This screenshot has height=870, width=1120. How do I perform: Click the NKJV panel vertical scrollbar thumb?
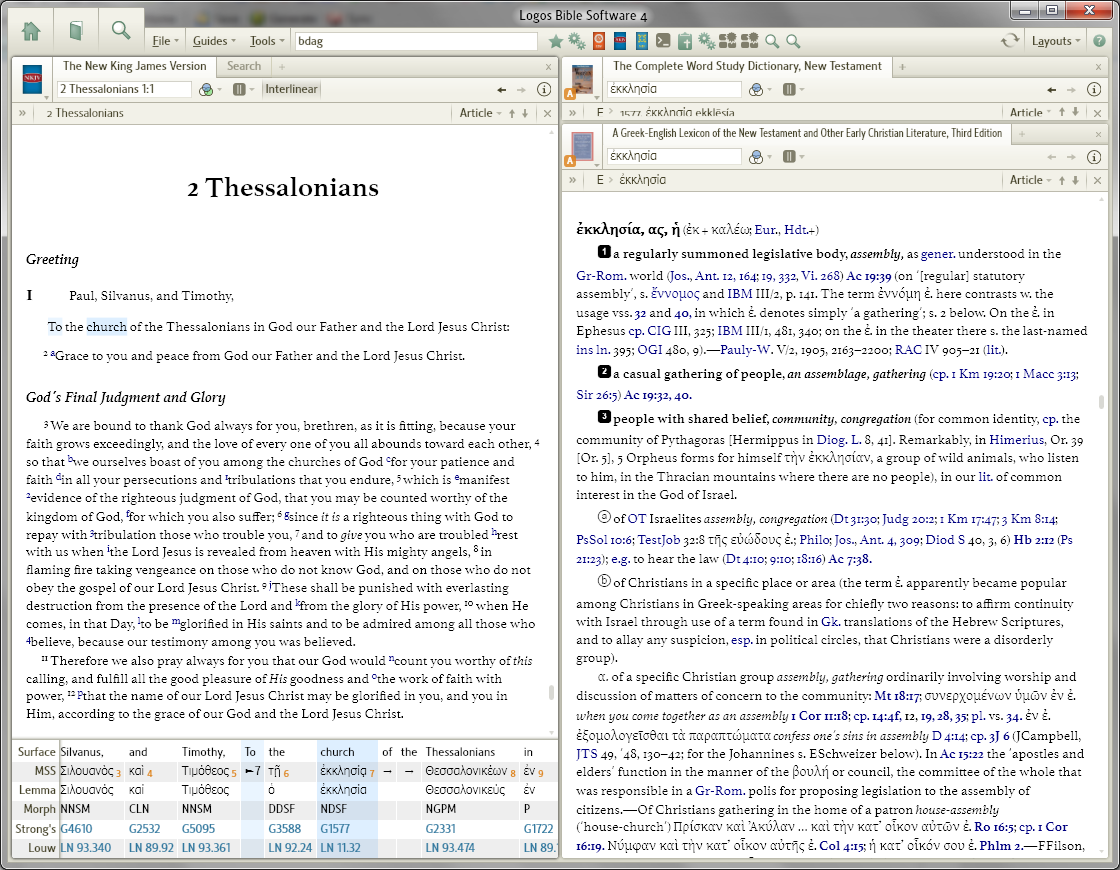(x=551, y=691)
